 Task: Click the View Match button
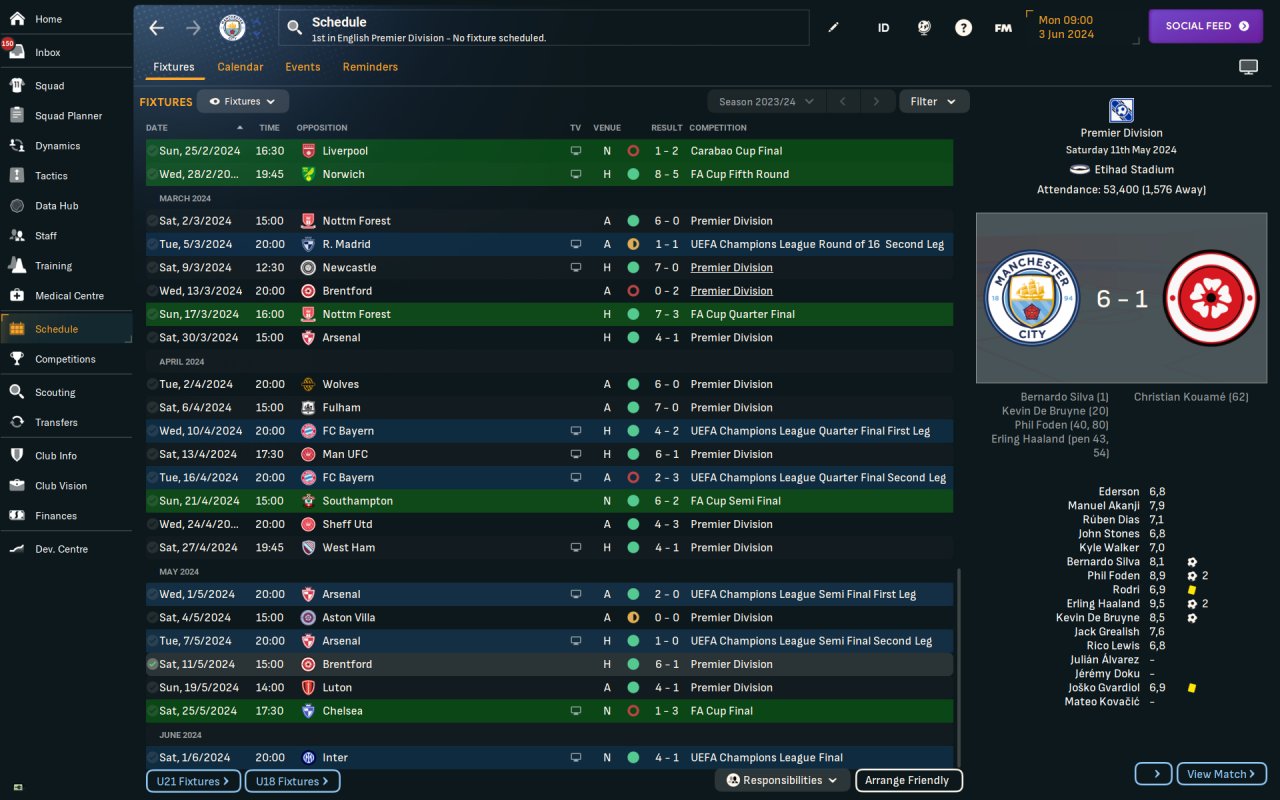pyautogui.click(x=1221, y=774)
